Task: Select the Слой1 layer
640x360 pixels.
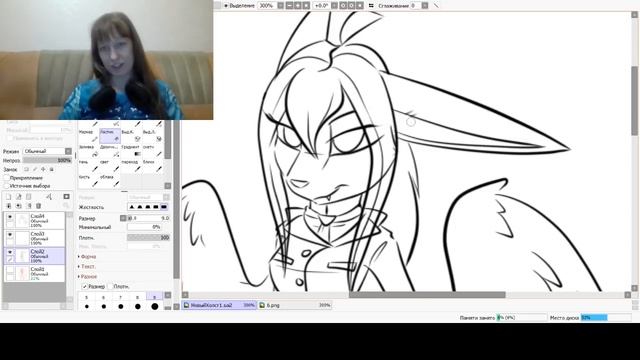Action: [x=34, y=273]
